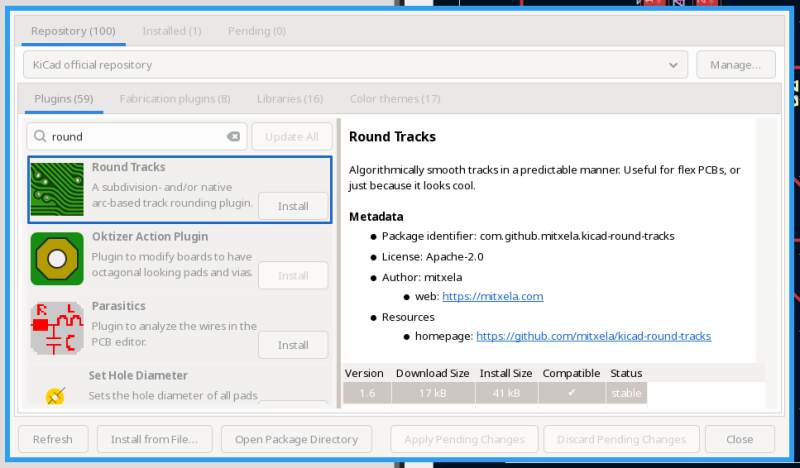This screenshot has width=800, height=468.
Task: Click the Update All button
Action: coord(292,137)
